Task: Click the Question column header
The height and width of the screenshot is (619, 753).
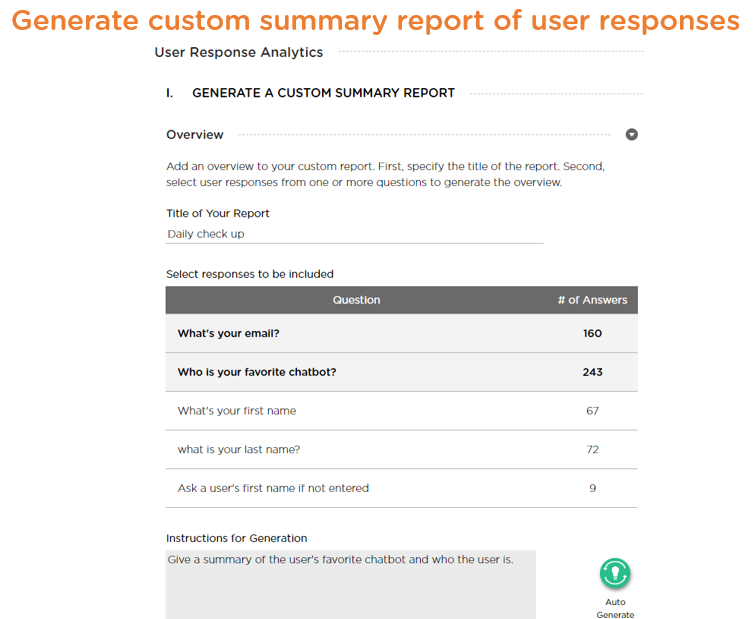Action: coord(356,300)
